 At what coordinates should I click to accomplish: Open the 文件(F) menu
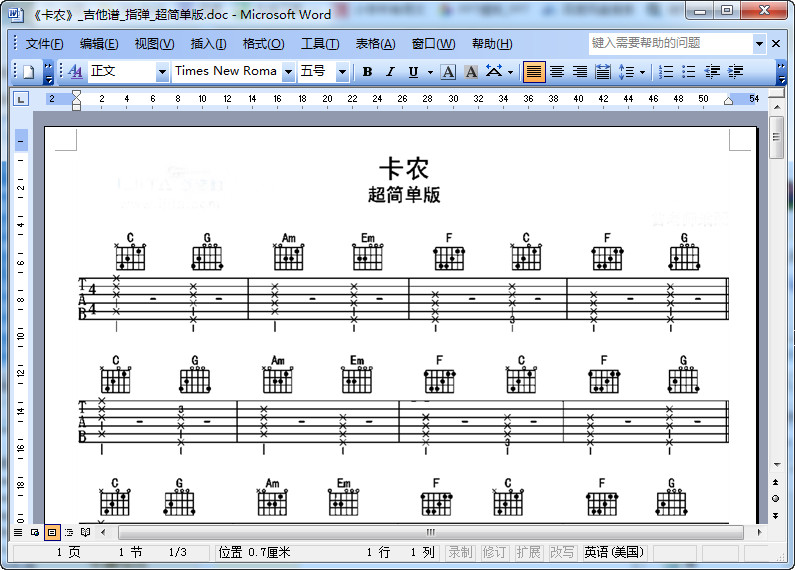45,44
